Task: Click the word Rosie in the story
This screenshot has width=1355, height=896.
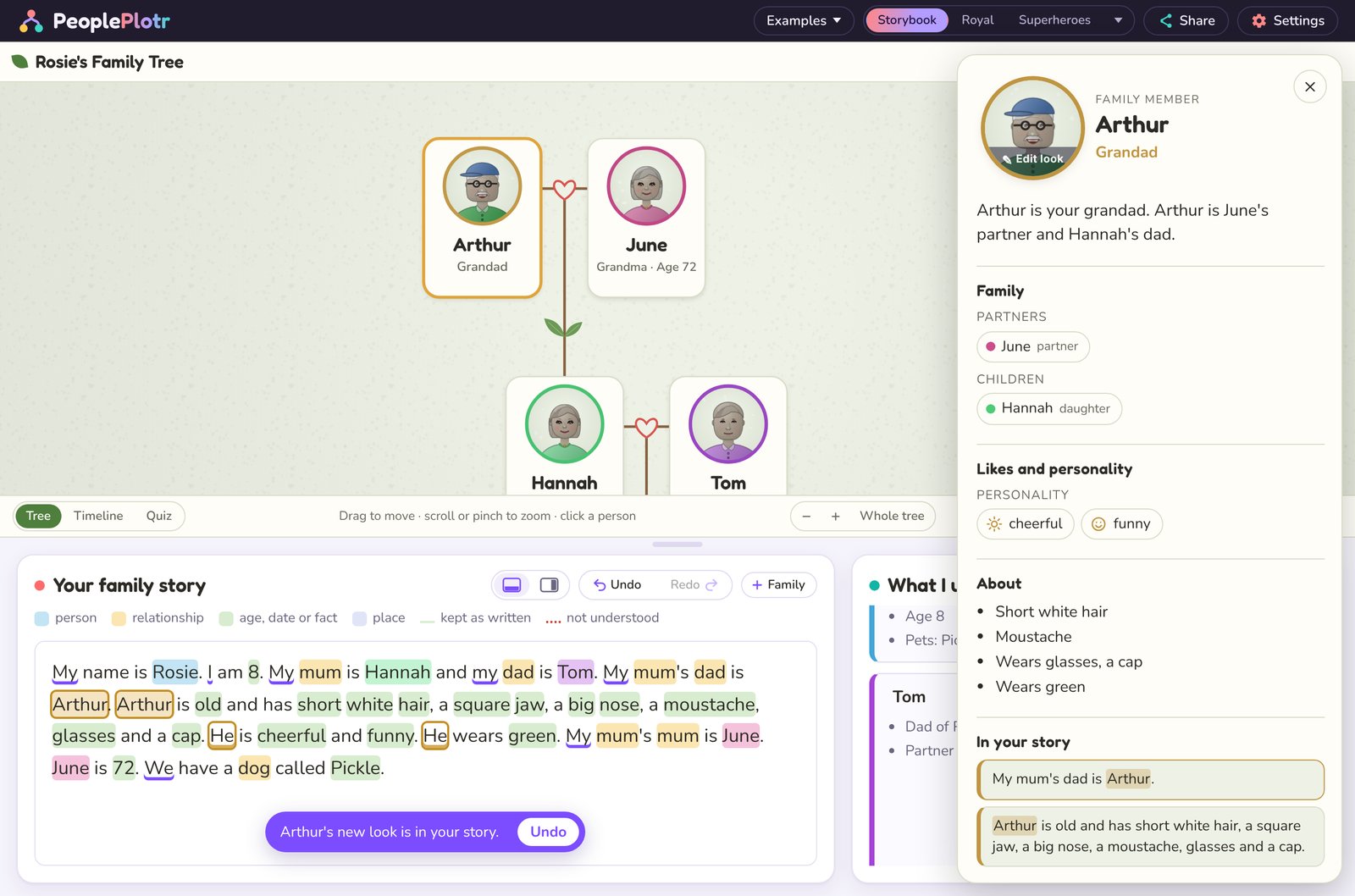Action: [175, 672]
